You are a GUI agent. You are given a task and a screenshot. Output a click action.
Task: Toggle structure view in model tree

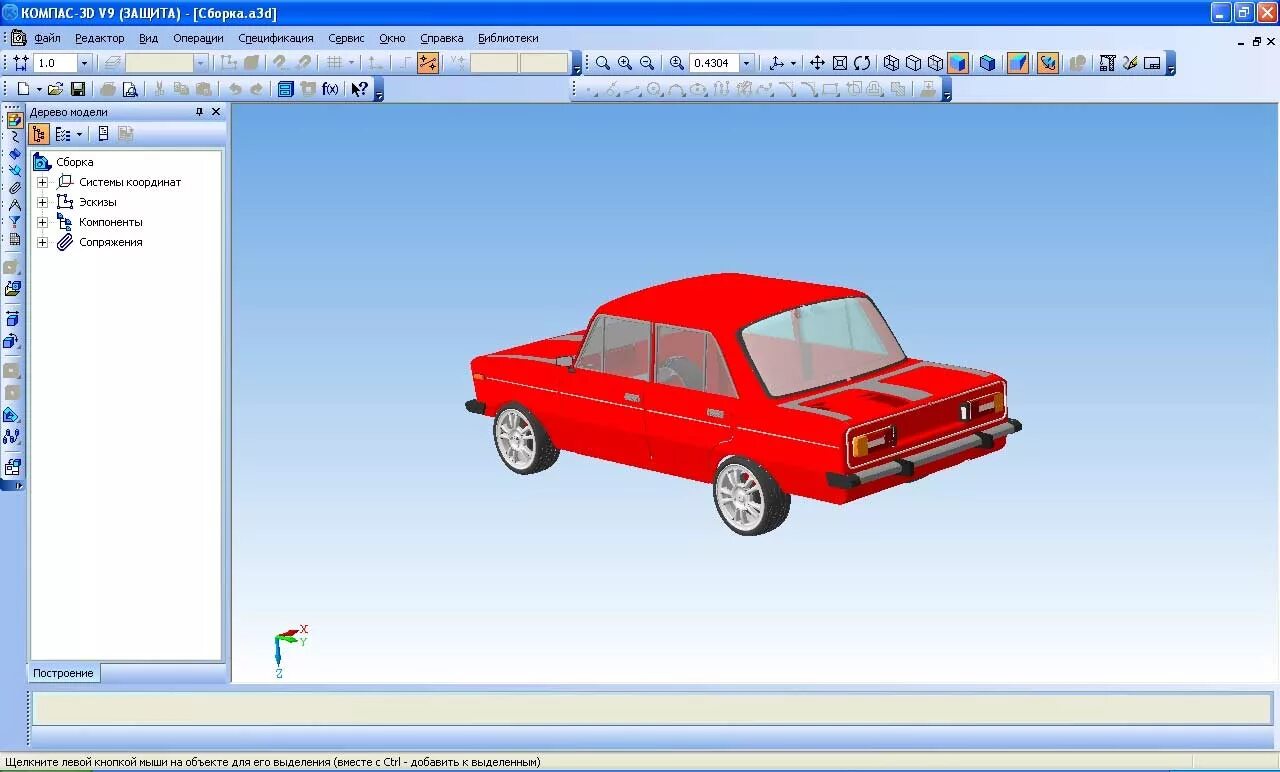(39, 134)
